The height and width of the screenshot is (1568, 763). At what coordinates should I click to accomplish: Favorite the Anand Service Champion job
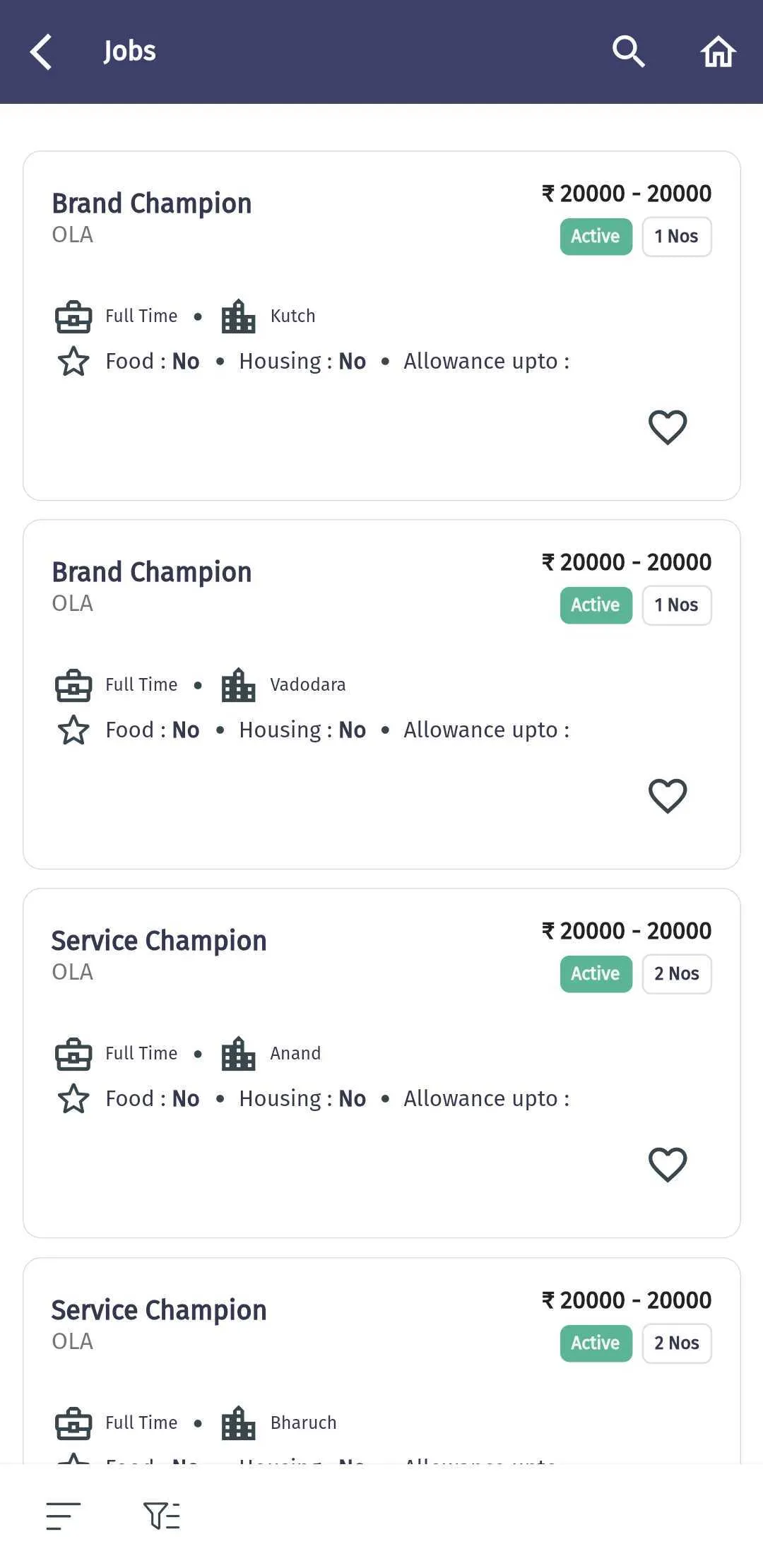coord(668,1165)
